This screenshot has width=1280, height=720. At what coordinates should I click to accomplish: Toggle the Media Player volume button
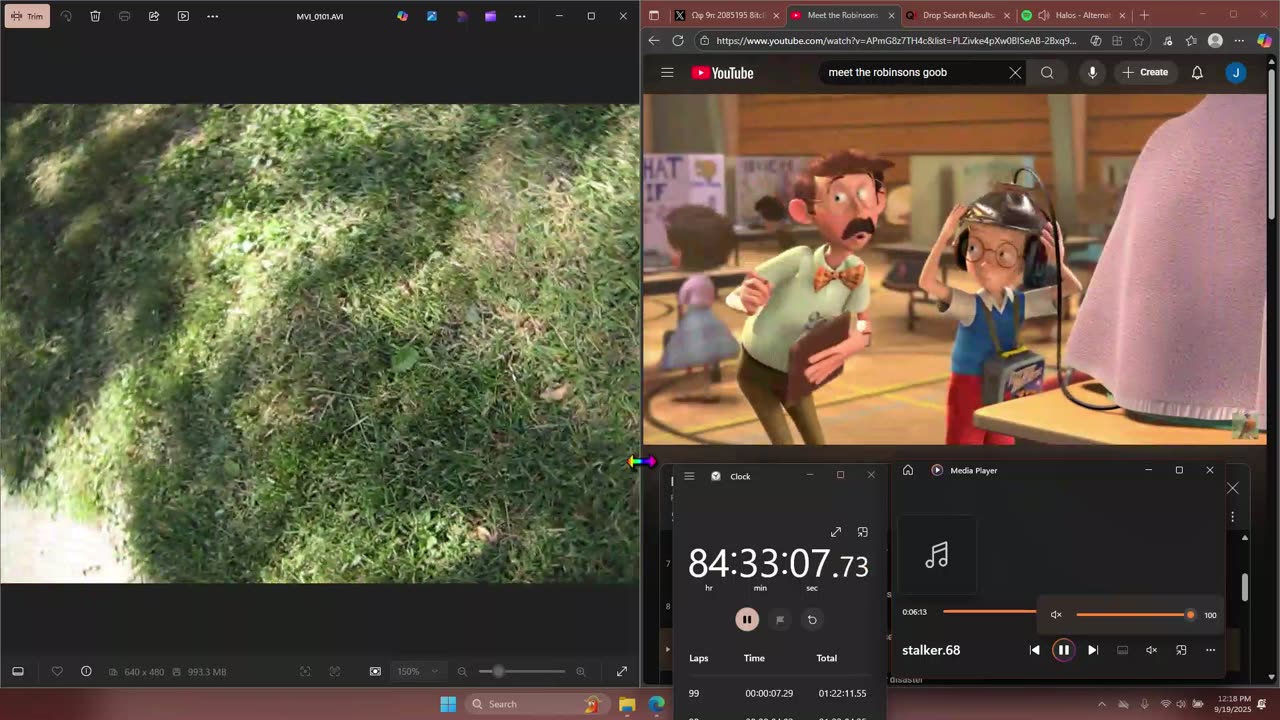pyautogui.click(x=1151, y=650)
